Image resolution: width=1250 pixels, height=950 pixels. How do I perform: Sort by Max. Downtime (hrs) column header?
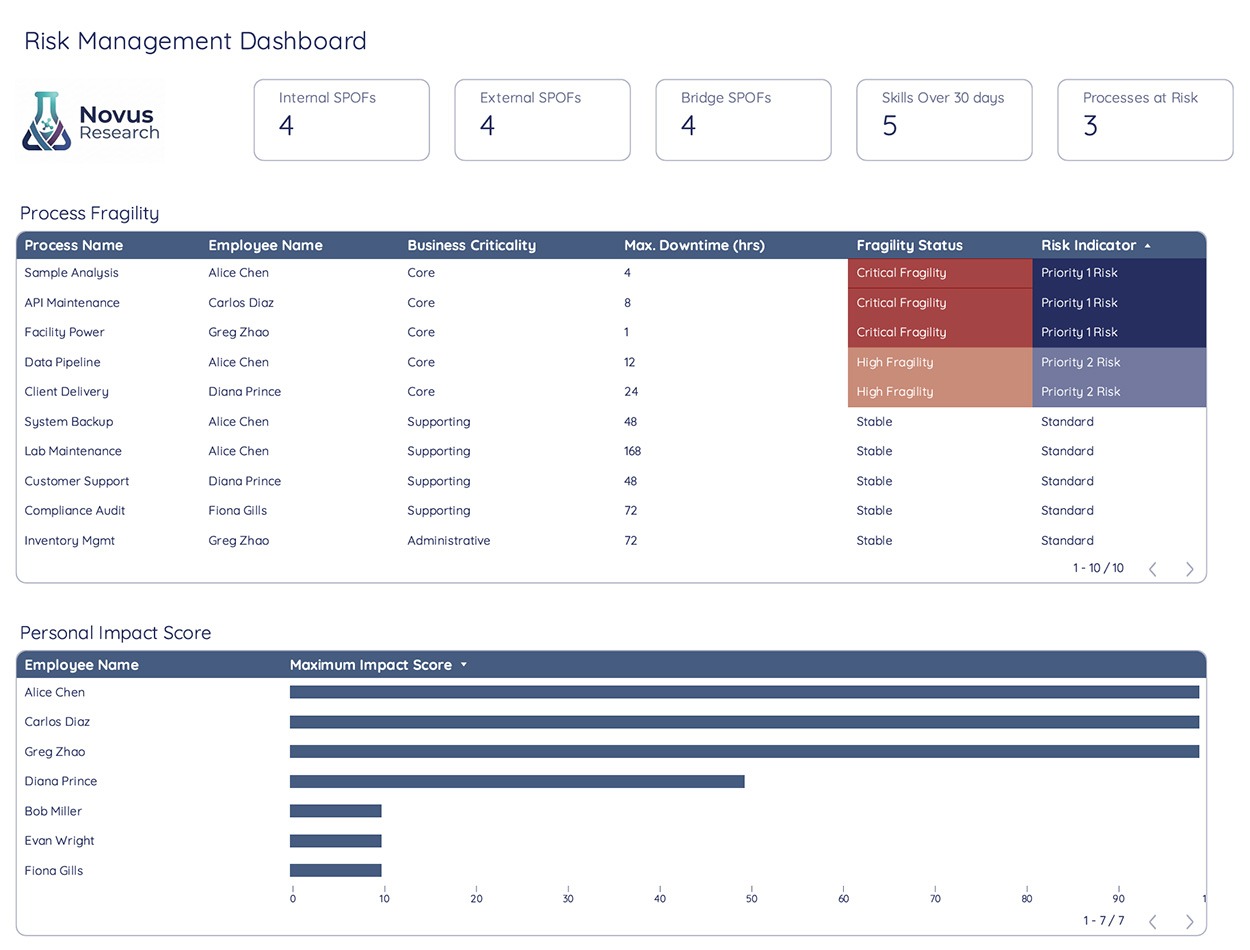tap(694, 245)
